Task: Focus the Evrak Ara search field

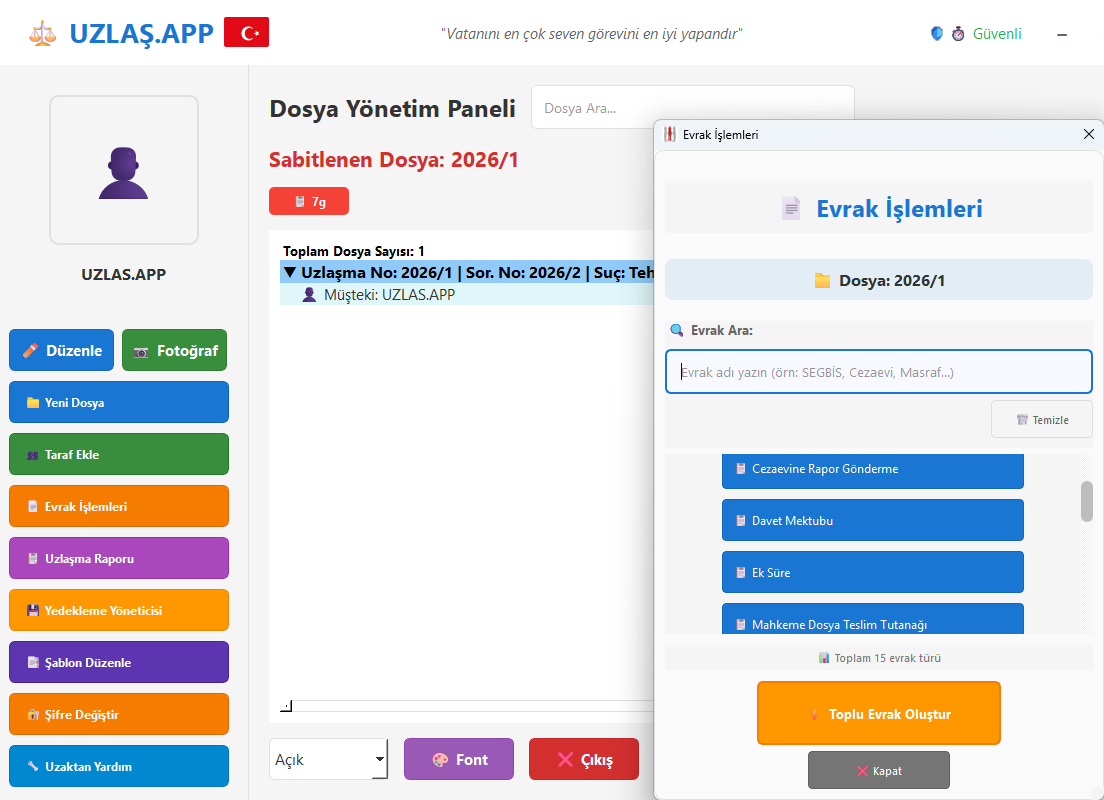Action: [x=878, y=372]
